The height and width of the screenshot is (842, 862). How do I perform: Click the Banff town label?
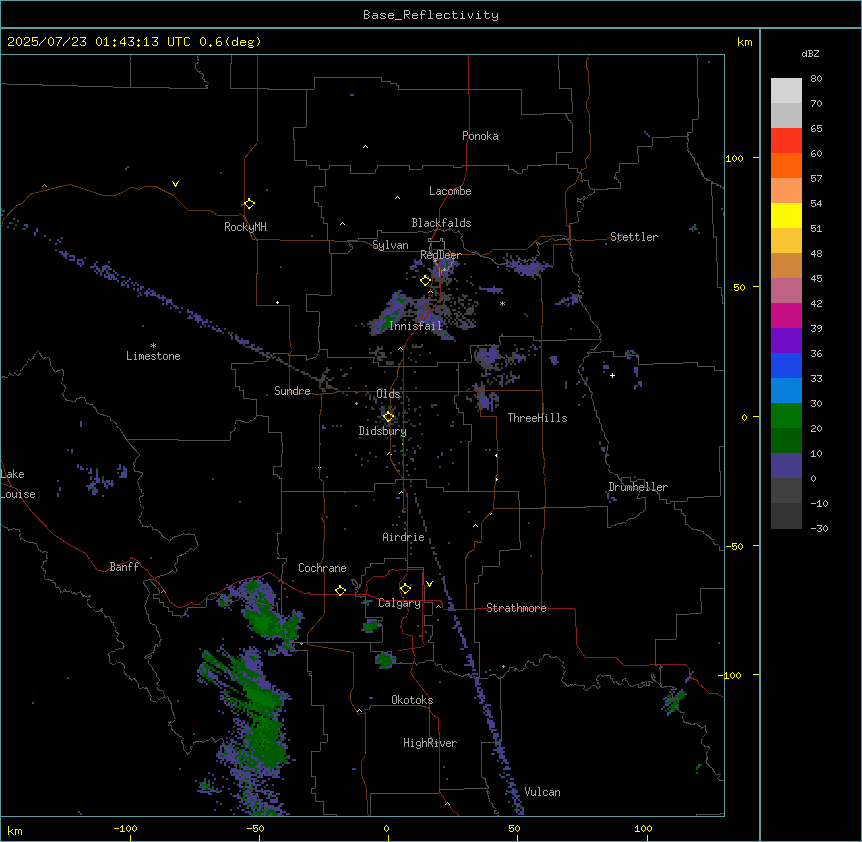click(x=124, y=567)
